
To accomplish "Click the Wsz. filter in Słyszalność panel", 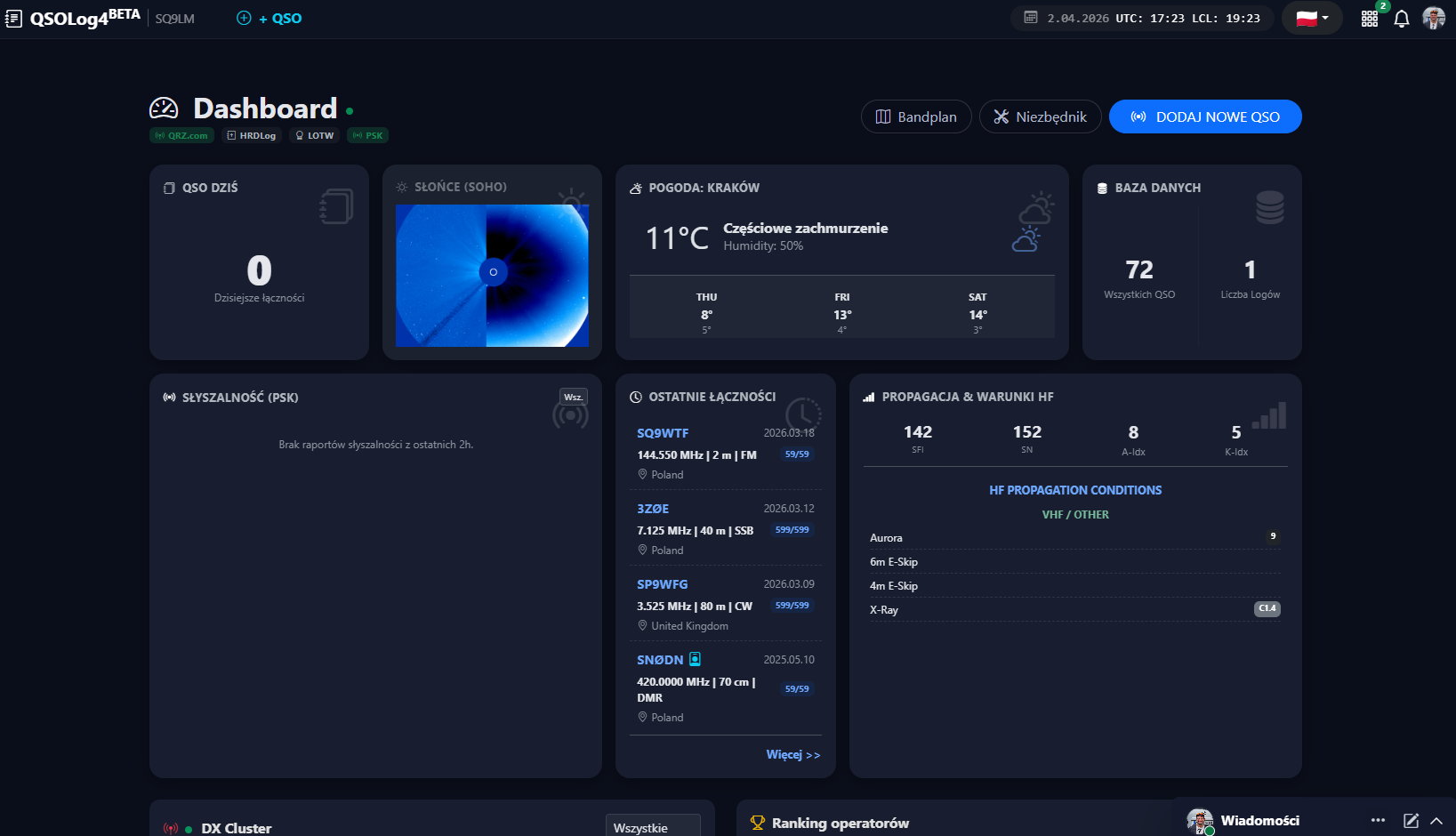I will coord(574,397).
